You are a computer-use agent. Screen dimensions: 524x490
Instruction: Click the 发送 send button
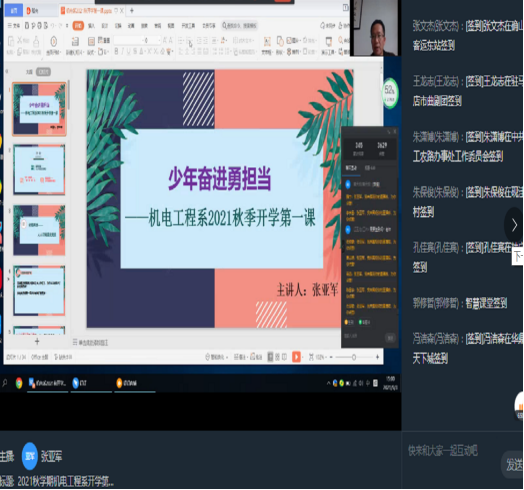[x=514, y=464]
